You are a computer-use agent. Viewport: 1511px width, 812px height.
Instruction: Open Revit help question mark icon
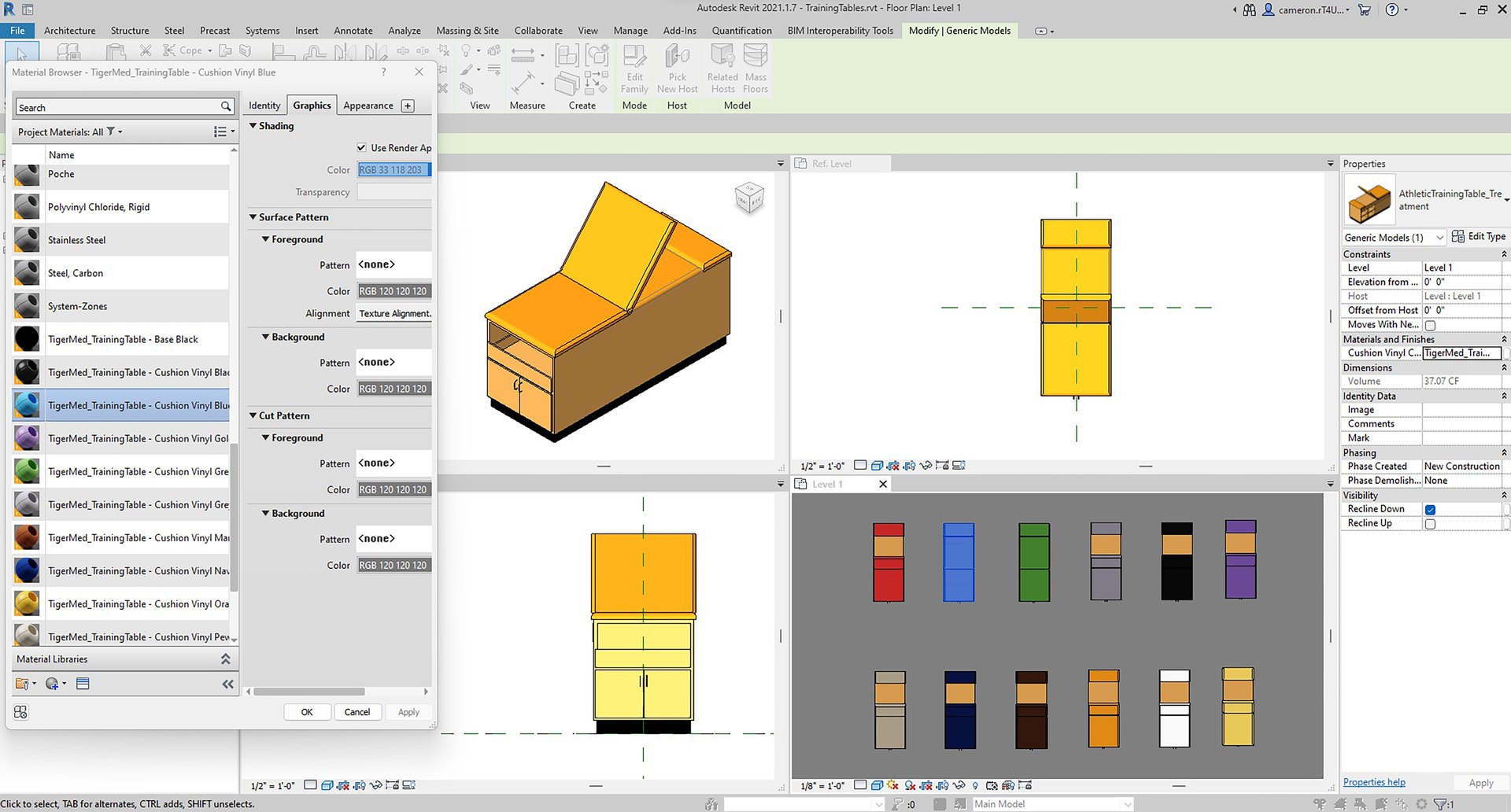click(x=1392, y=9)
